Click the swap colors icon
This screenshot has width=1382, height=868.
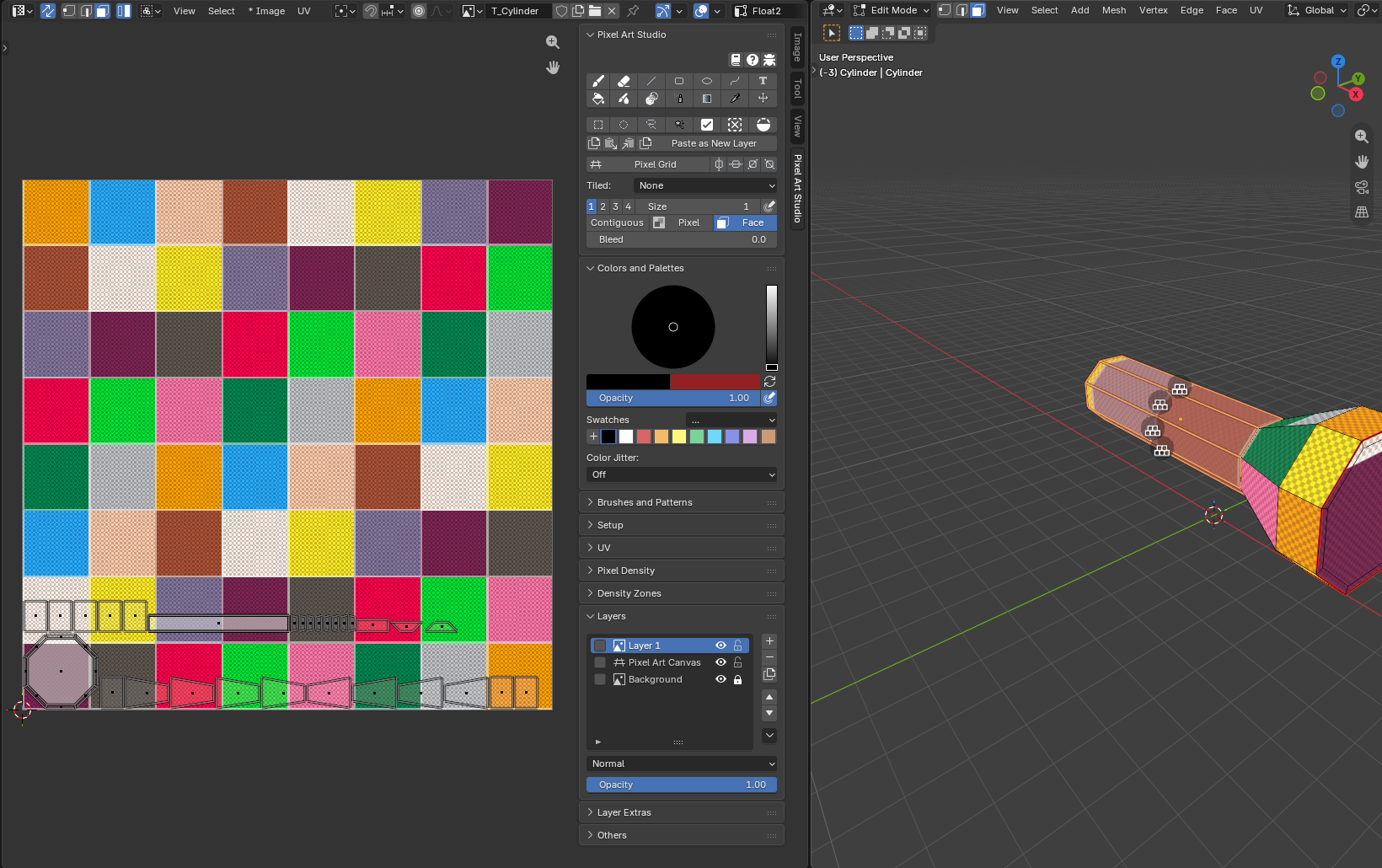point(769,382)
